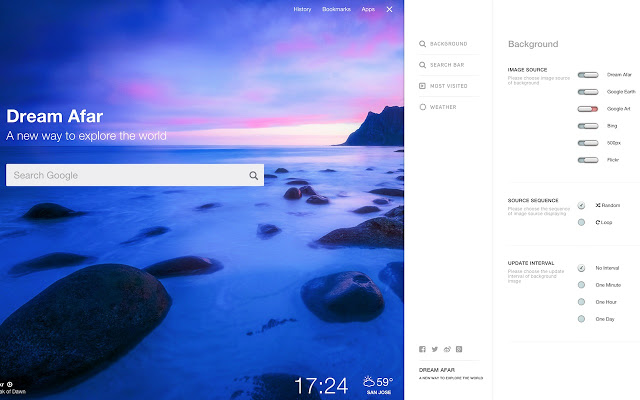Choose No Interval for update interval

point(581,268)
